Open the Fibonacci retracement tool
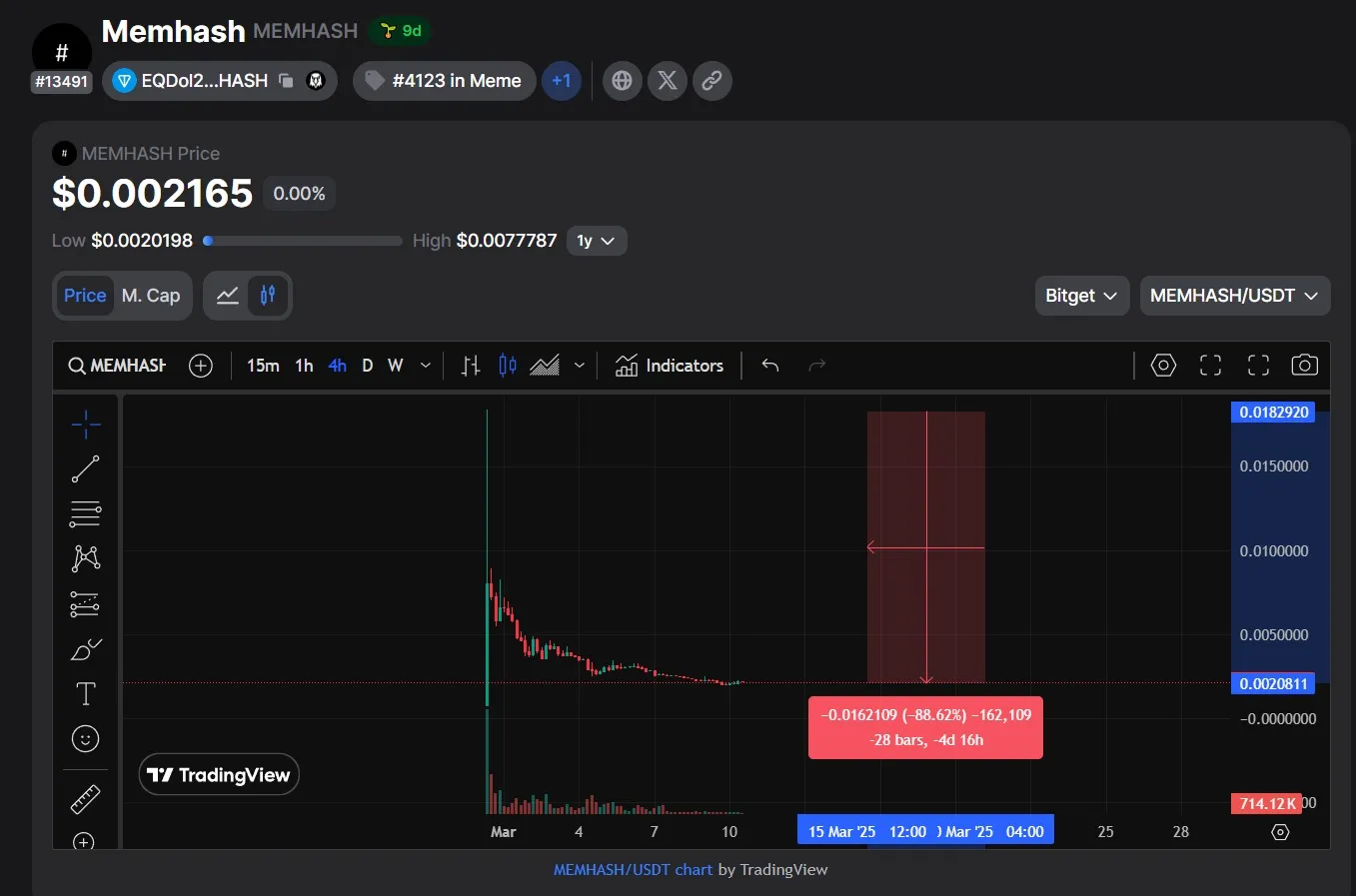 pos(85,513)
